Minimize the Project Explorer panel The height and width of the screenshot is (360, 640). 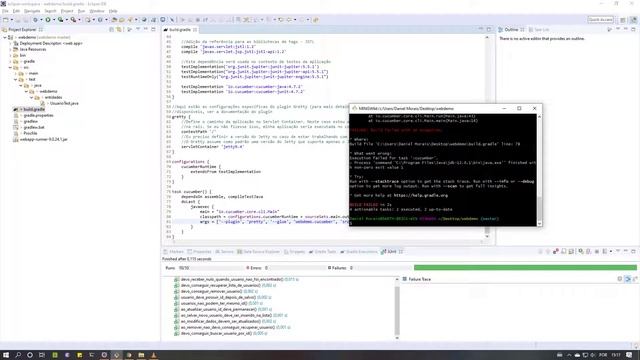coord(146,29)
